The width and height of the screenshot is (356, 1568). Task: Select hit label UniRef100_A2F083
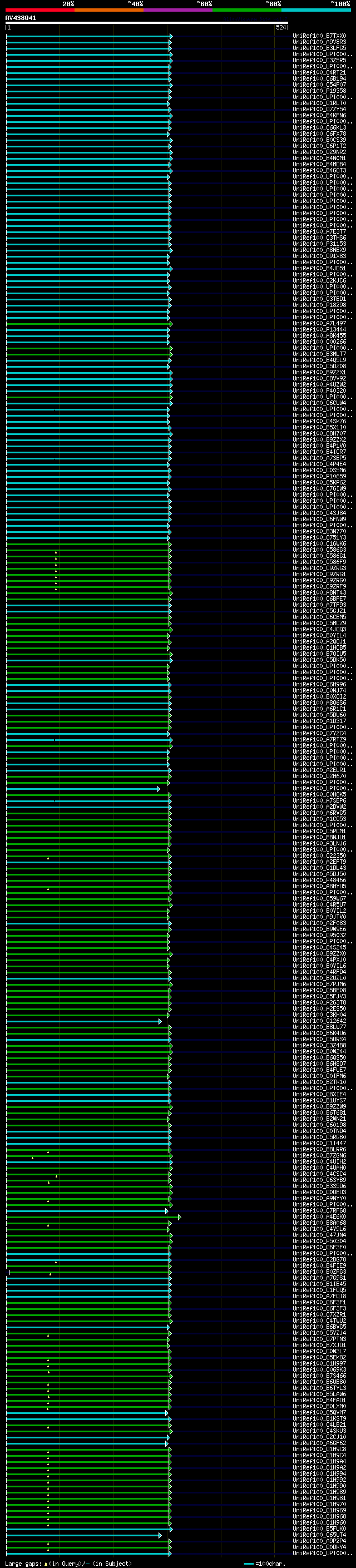click(319, 923)
